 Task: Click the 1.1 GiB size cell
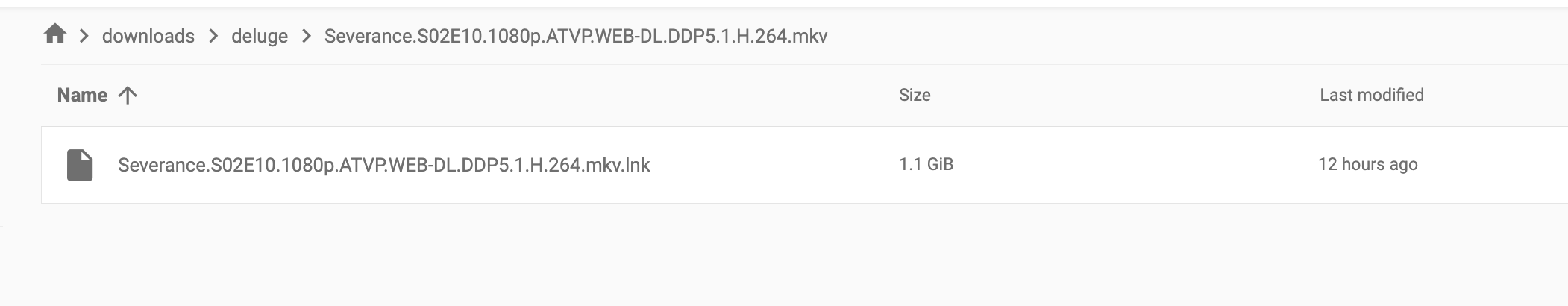926,164
